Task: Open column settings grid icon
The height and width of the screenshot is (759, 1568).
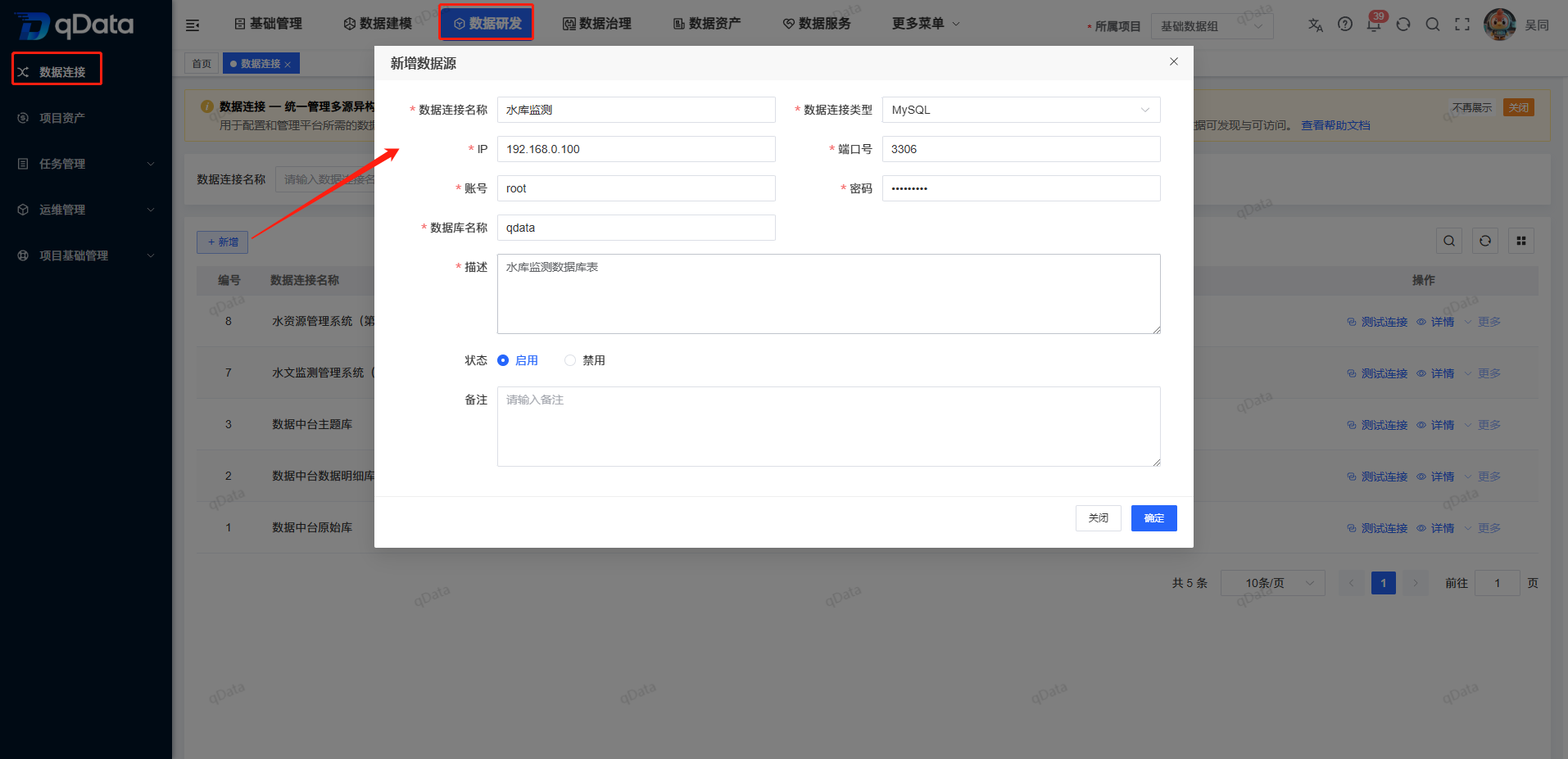Action: pos(1521,241)
